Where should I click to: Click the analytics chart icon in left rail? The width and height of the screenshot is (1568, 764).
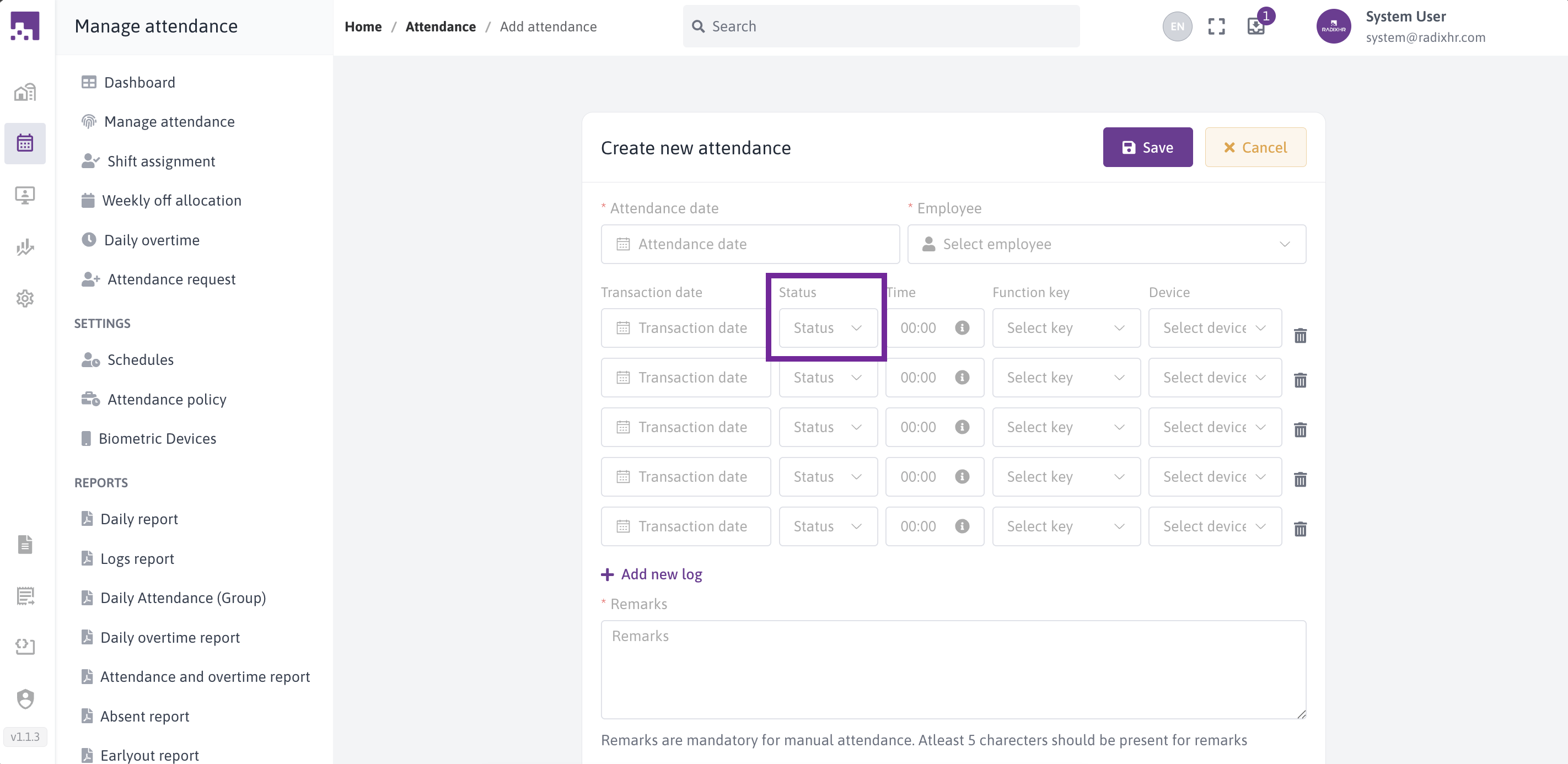(x=25, y=246)
